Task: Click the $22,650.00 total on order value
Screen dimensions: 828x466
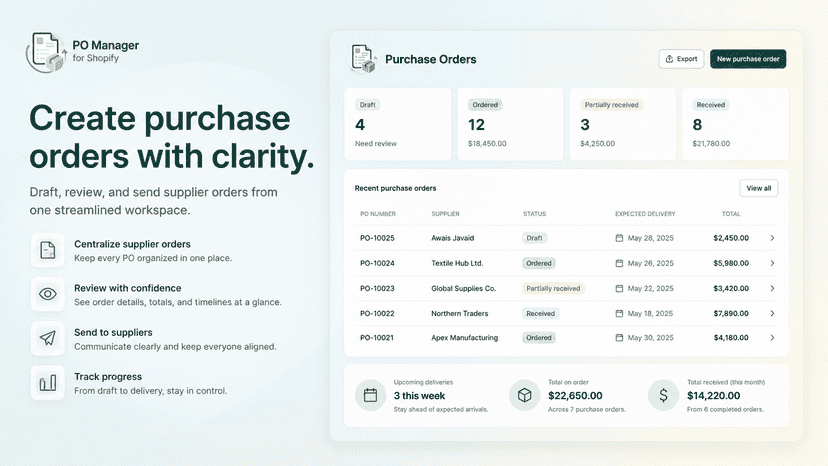Action: click(x=575, y=396)
